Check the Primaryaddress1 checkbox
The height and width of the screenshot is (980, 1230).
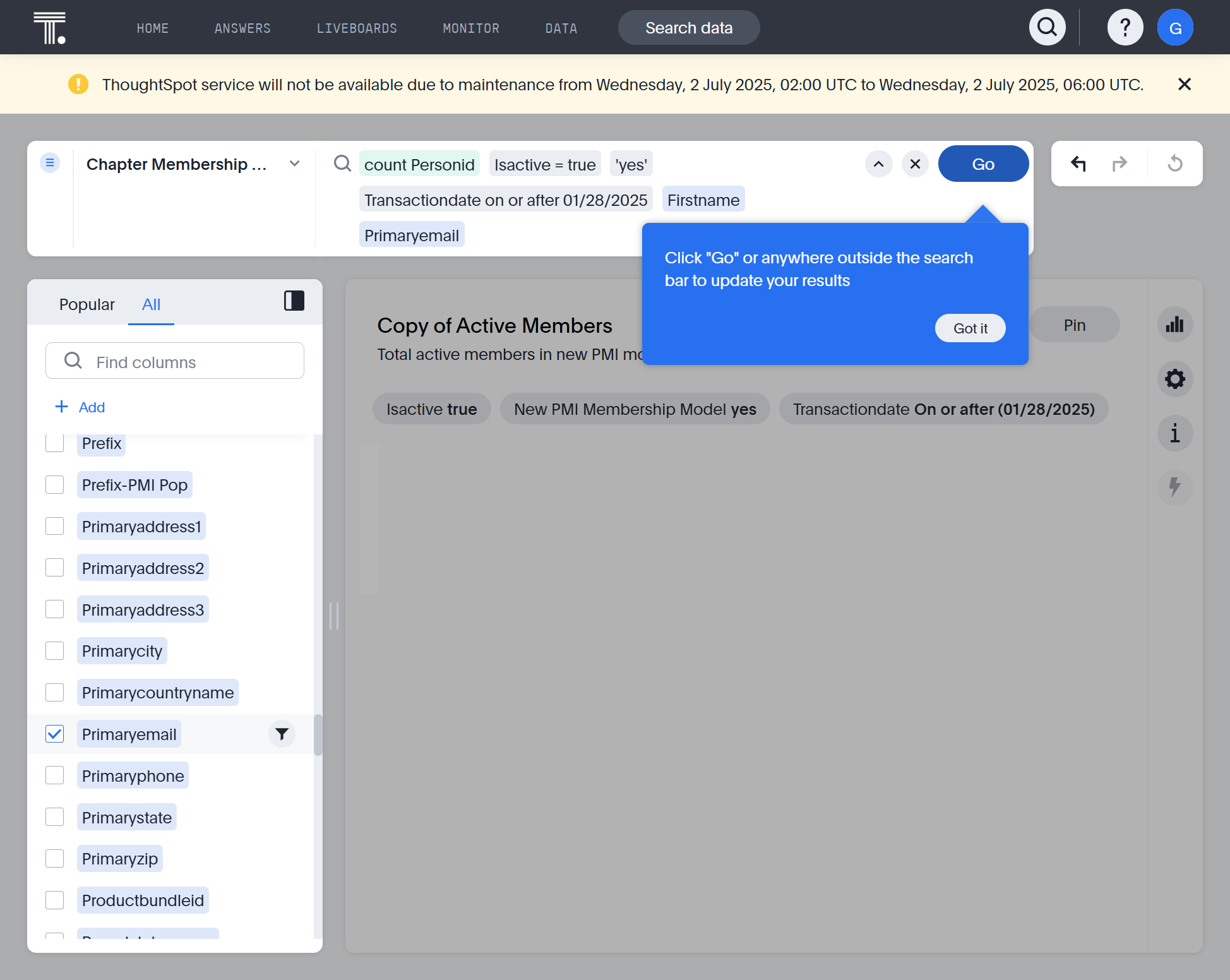coord(55,526)
